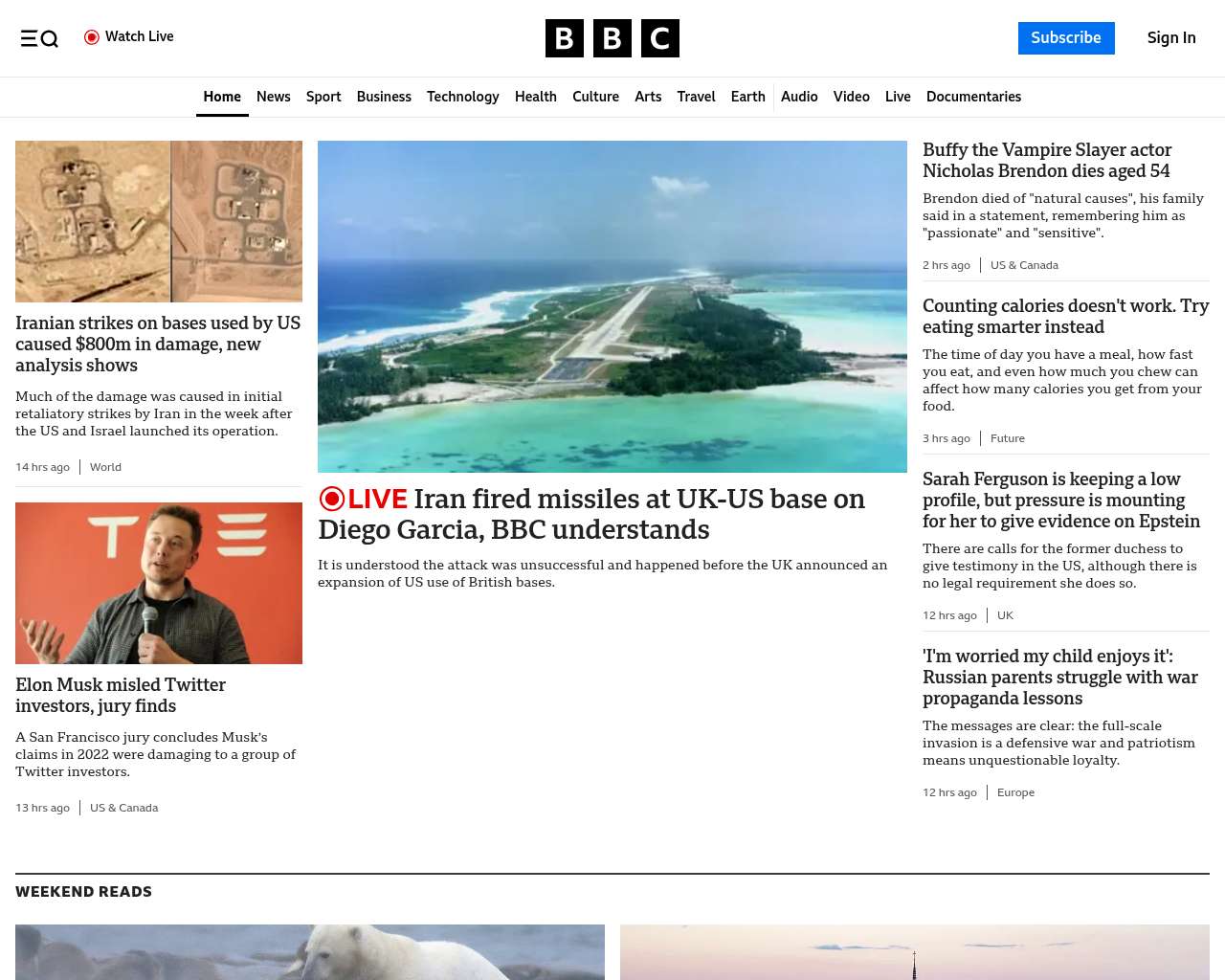Click the Europe category tag
The height and width of the screenshot is (980, 1225).
pos(1015,792)
